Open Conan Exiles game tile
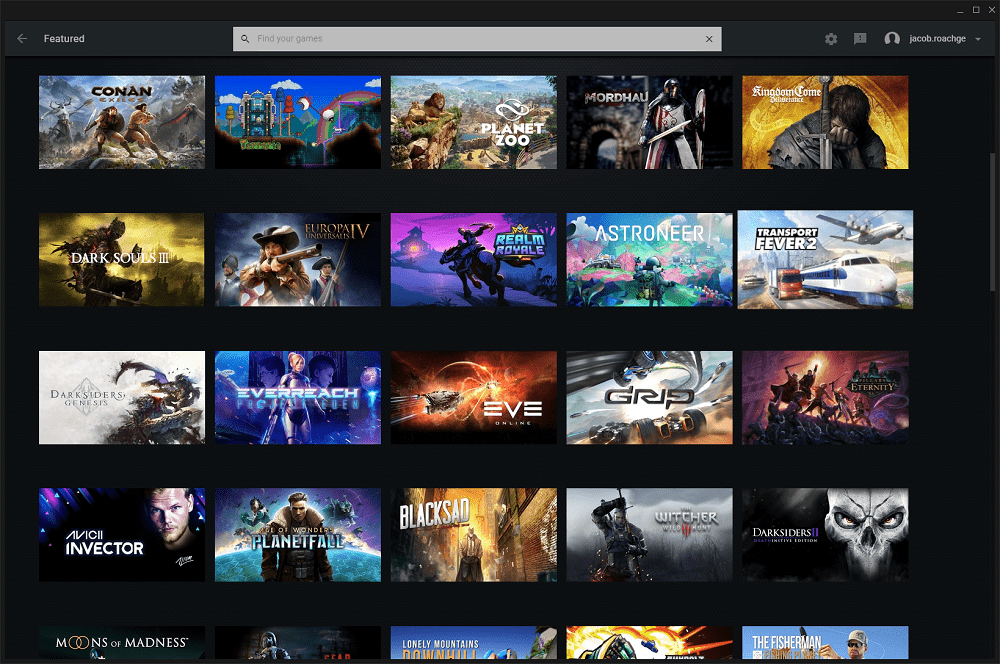The height and width of the screenshot is (664, 1000). tap(122, 122)
